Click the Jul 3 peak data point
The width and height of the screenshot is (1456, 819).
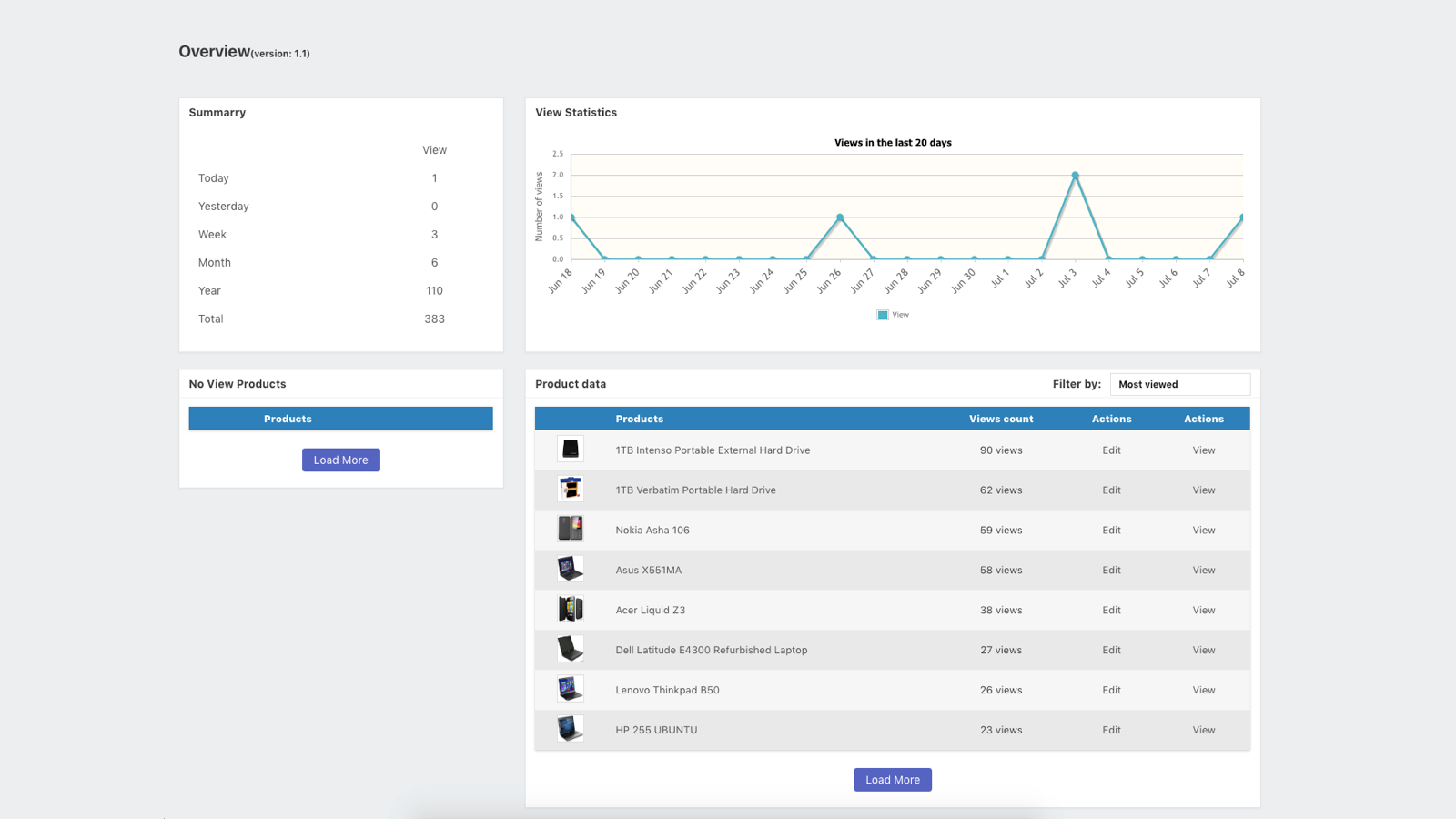coord(1075,176)
